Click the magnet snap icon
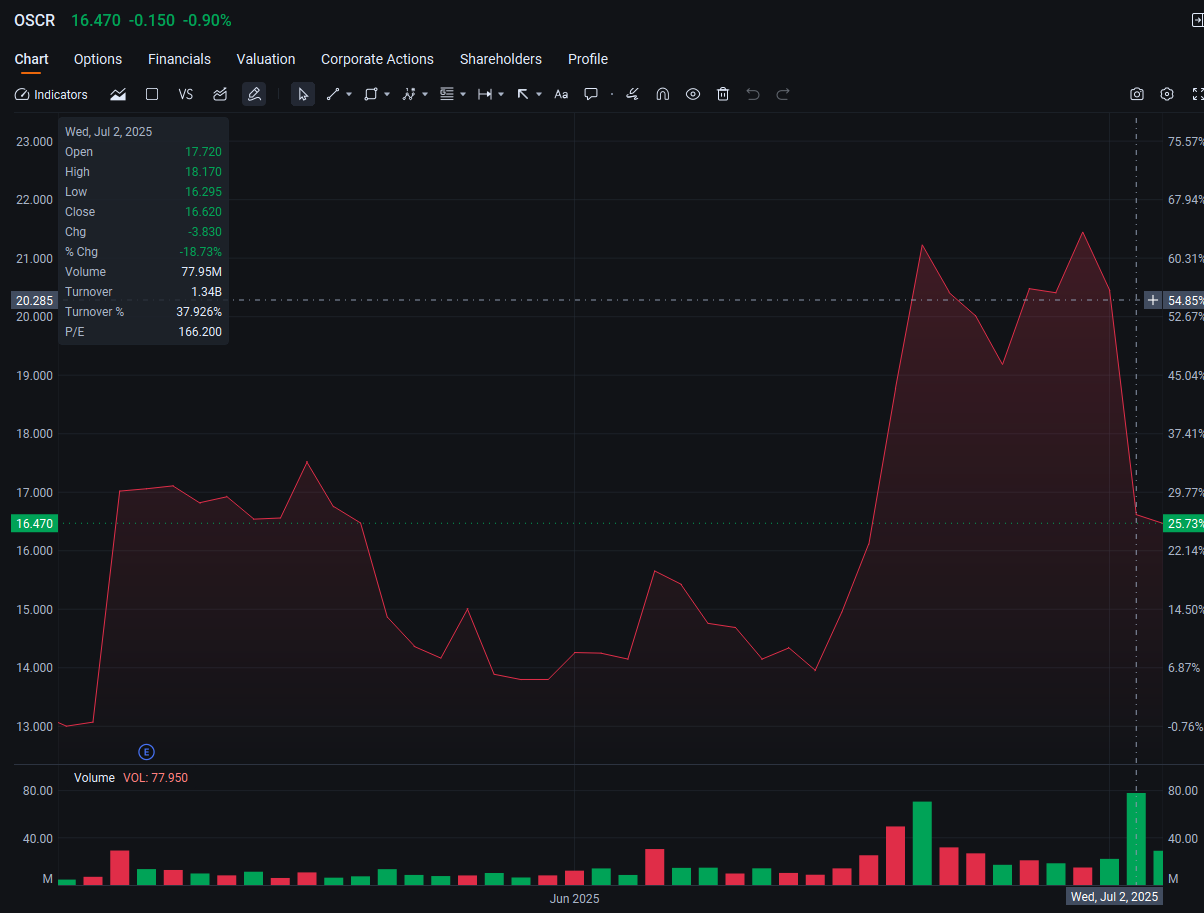 (662, 94)
